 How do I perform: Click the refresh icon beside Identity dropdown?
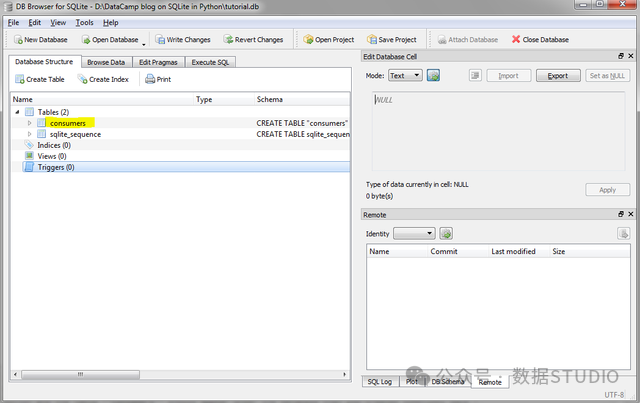(x=446, y=234)
